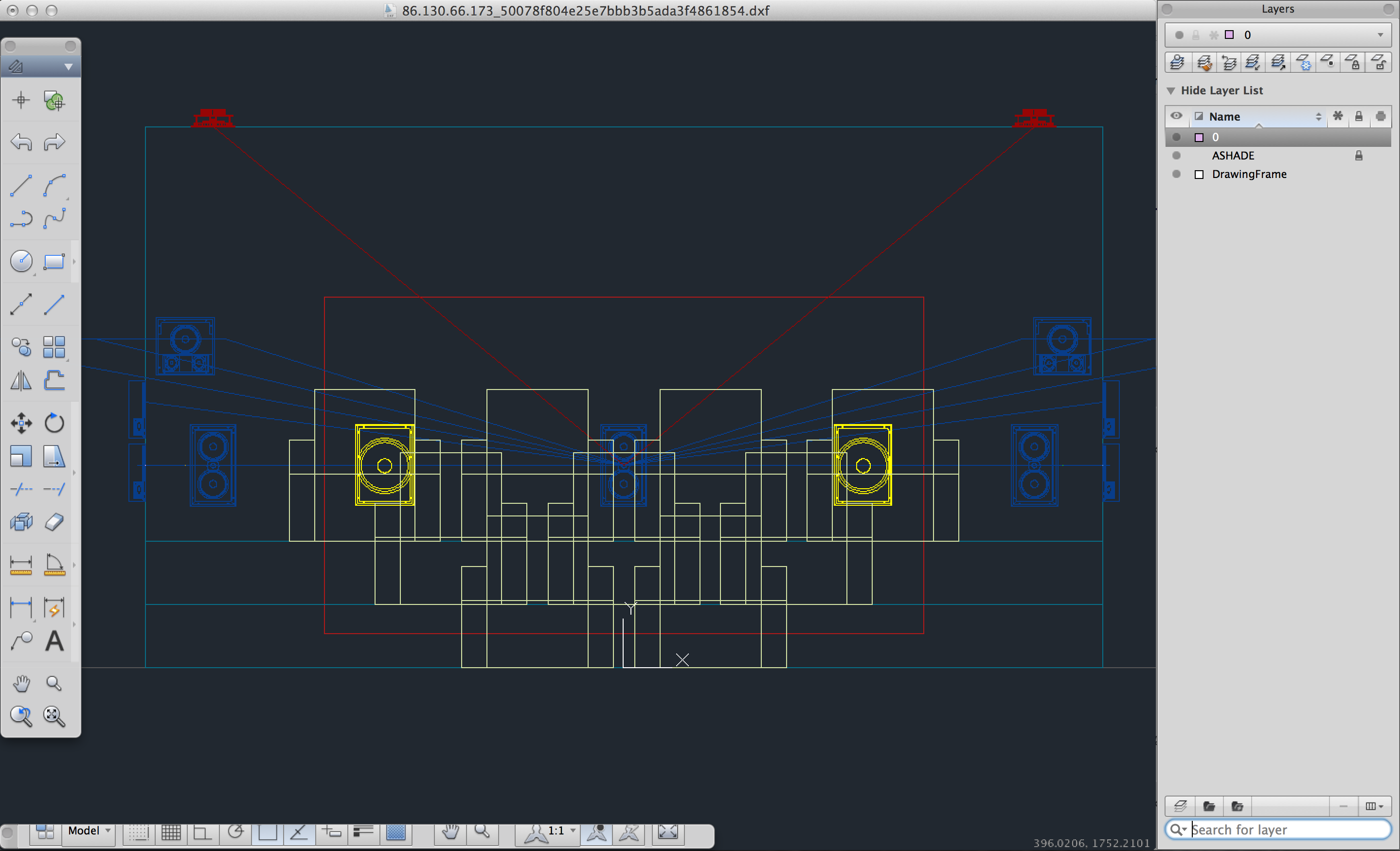This screenshot has width=1400, height=851.
Task: Select the Text tool
Action: click(x=54, y=641)
